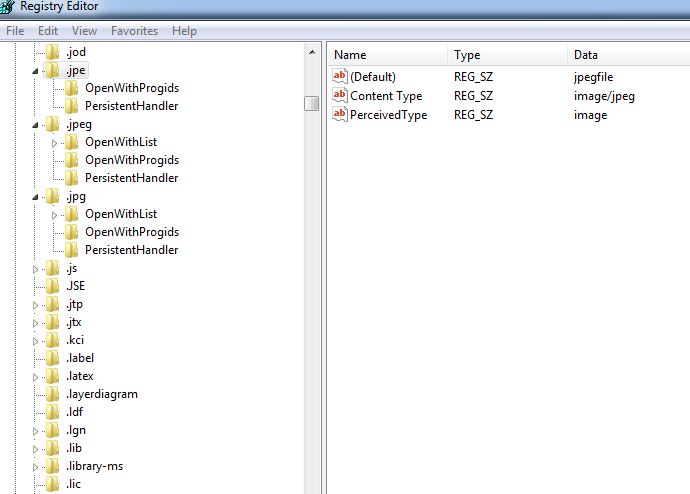The image size is (690, 494).
Task: Select the .jod folder icon
Action: (x=52, y=52)
